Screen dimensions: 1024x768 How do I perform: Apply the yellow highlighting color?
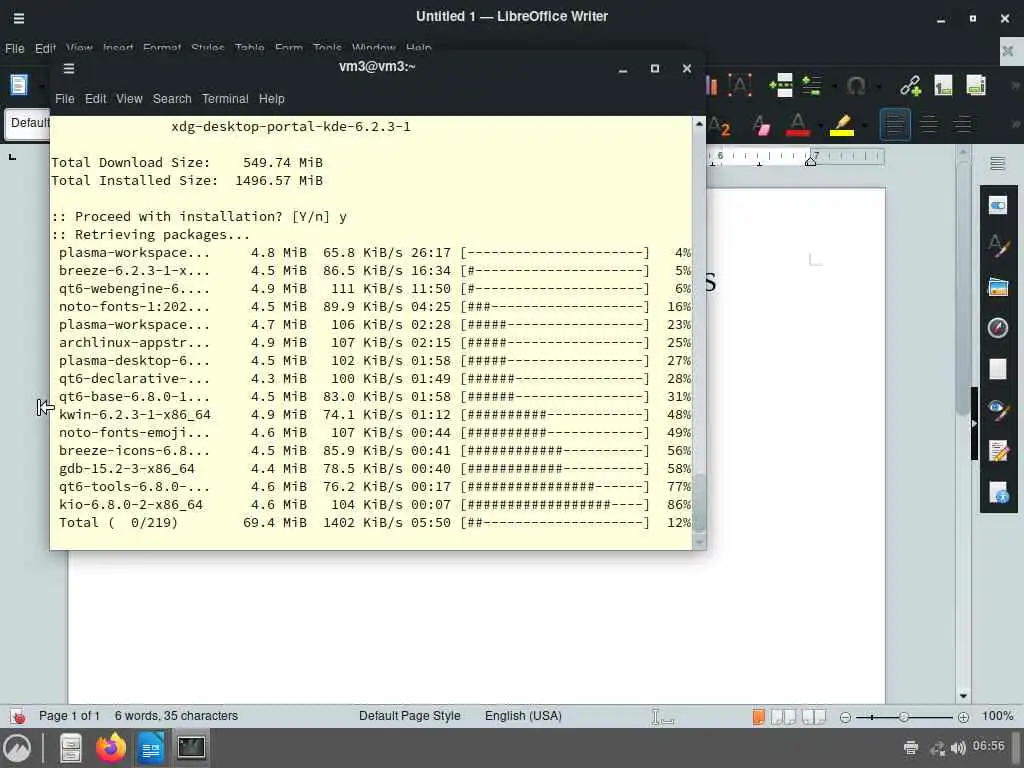point(842,124)
